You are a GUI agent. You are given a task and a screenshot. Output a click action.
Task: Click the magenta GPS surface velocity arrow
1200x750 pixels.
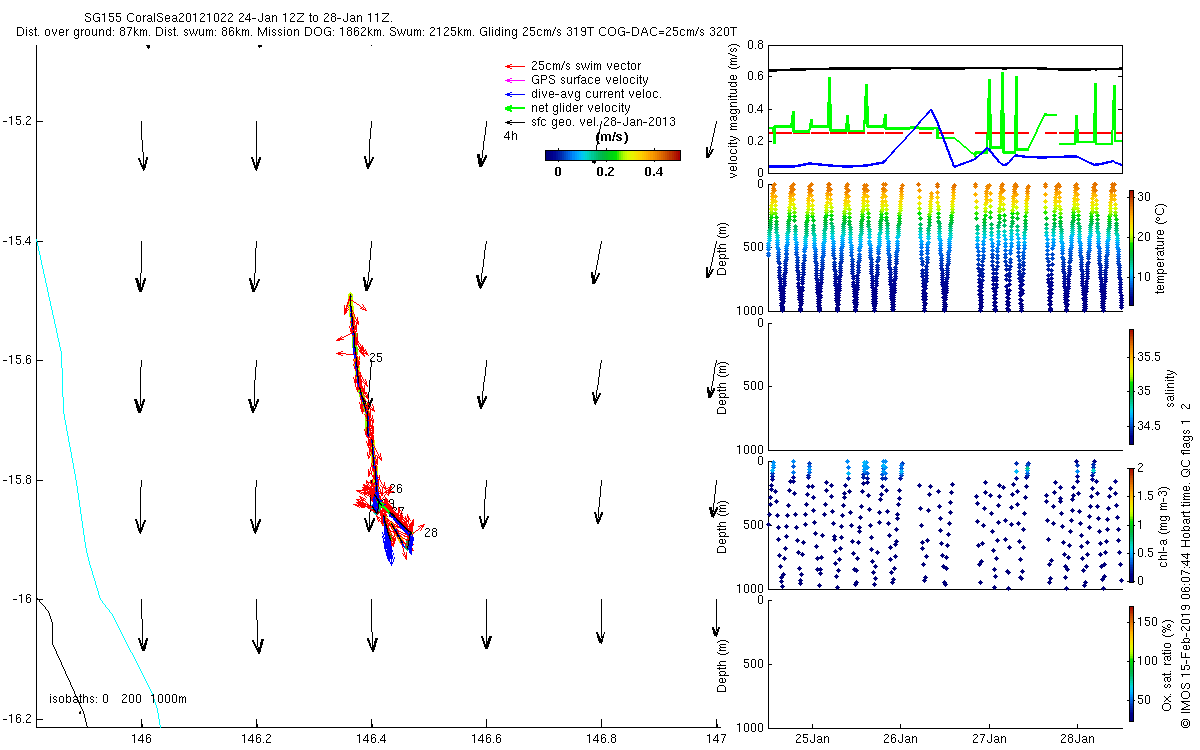(x=516, y=80)
